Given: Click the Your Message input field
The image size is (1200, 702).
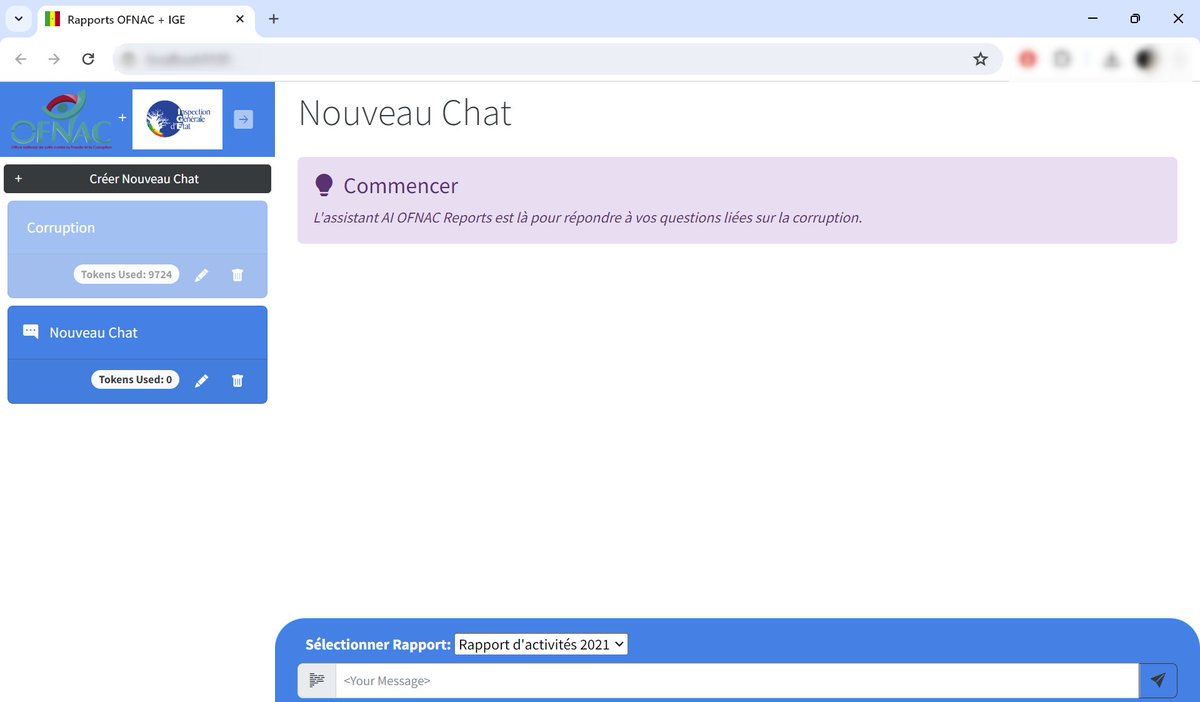Looking at the screenshot, I should 737,681.
